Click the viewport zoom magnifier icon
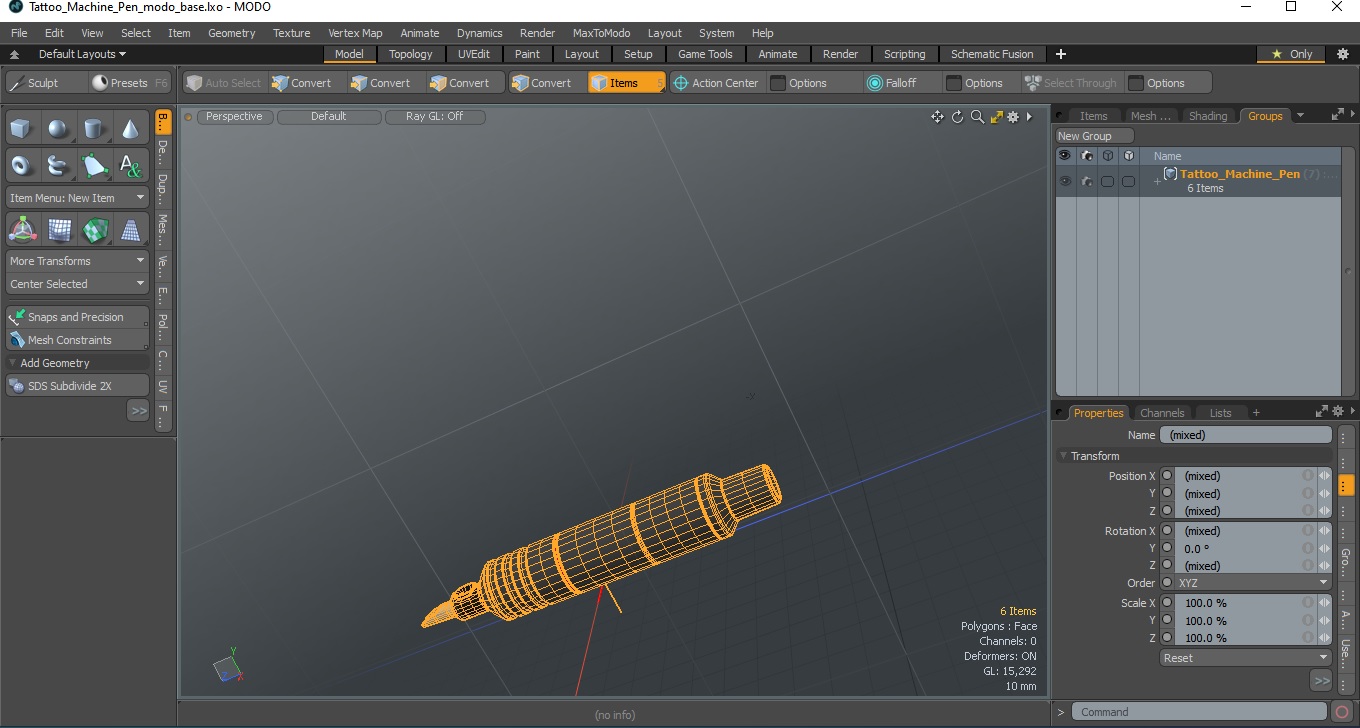The image size is (1360, 728). (977, 117)
